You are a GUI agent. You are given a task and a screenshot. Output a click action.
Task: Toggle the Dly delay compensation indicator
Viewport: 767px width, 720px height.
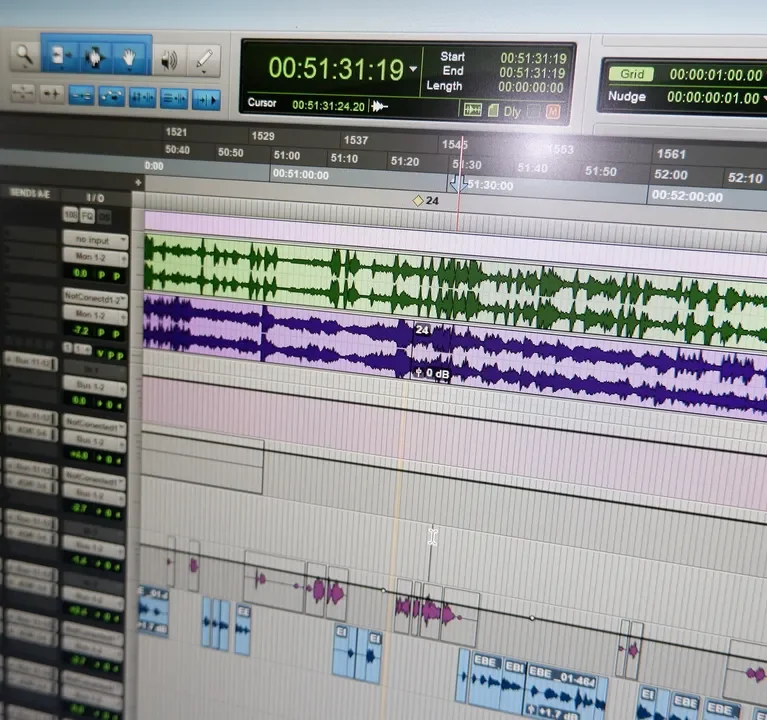point(513,112)
